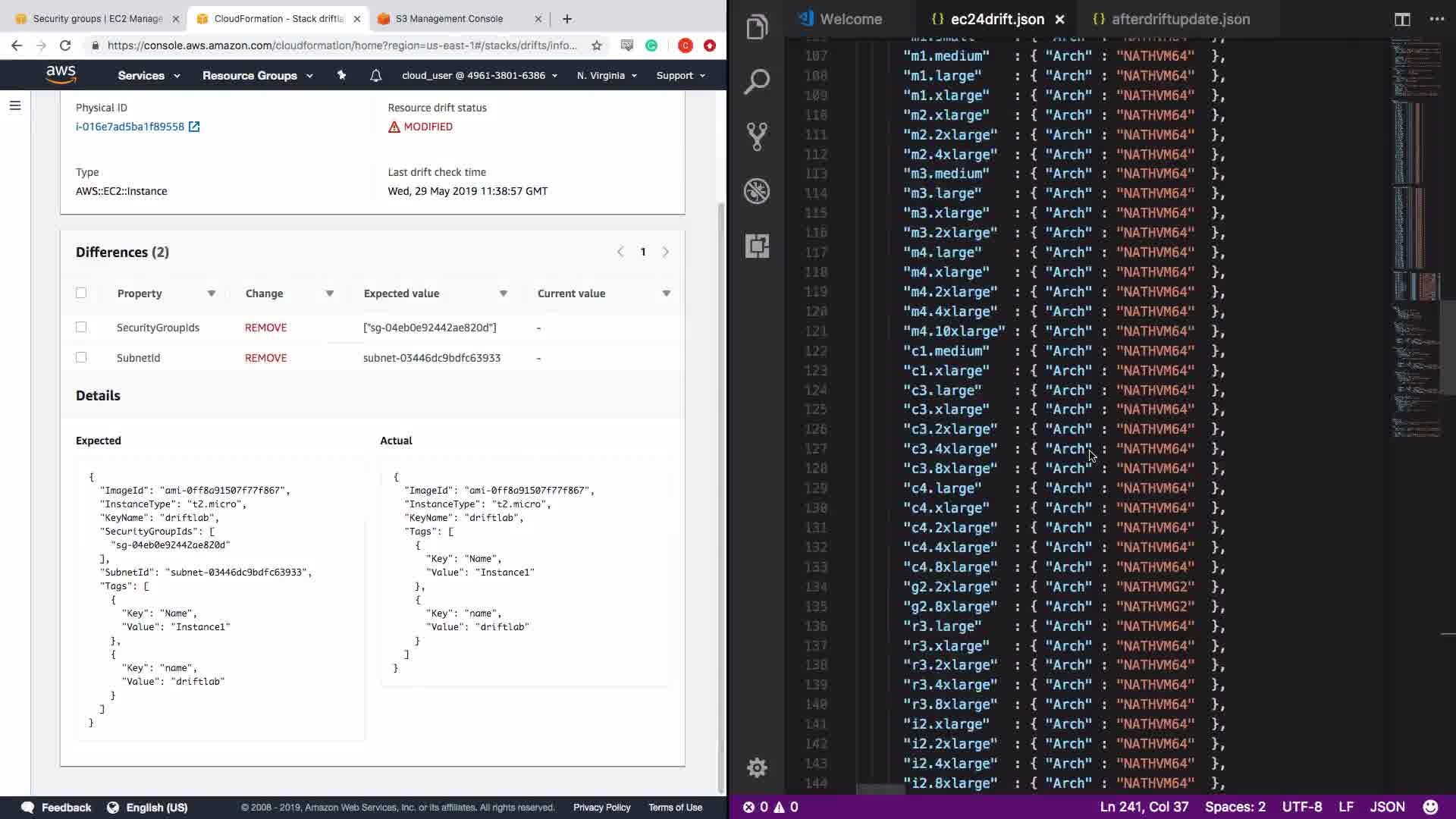
Task: Click the Manage gear icon in VS Code
Action: tap(757, 767)
